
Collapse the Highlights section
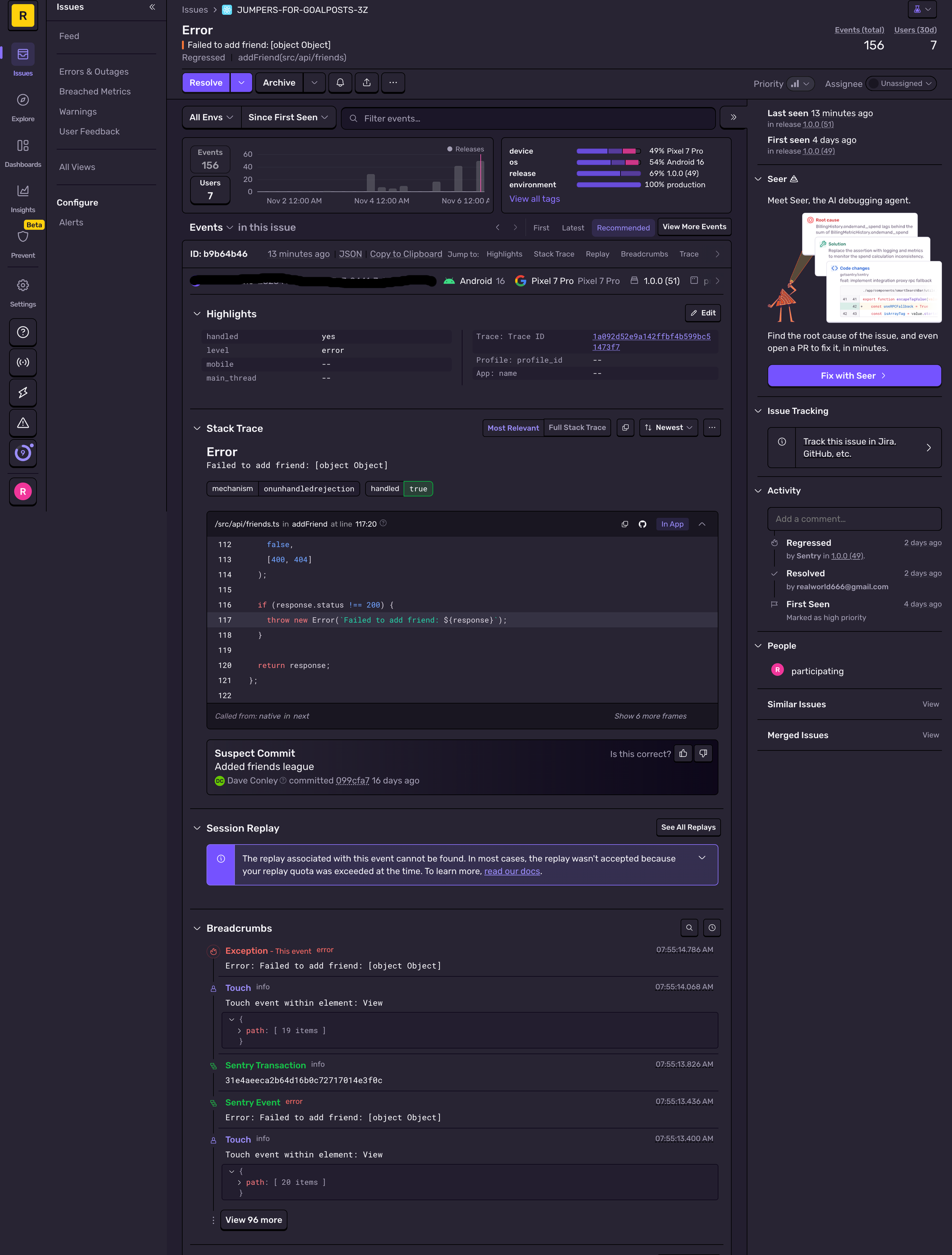(x=197, y=314)
